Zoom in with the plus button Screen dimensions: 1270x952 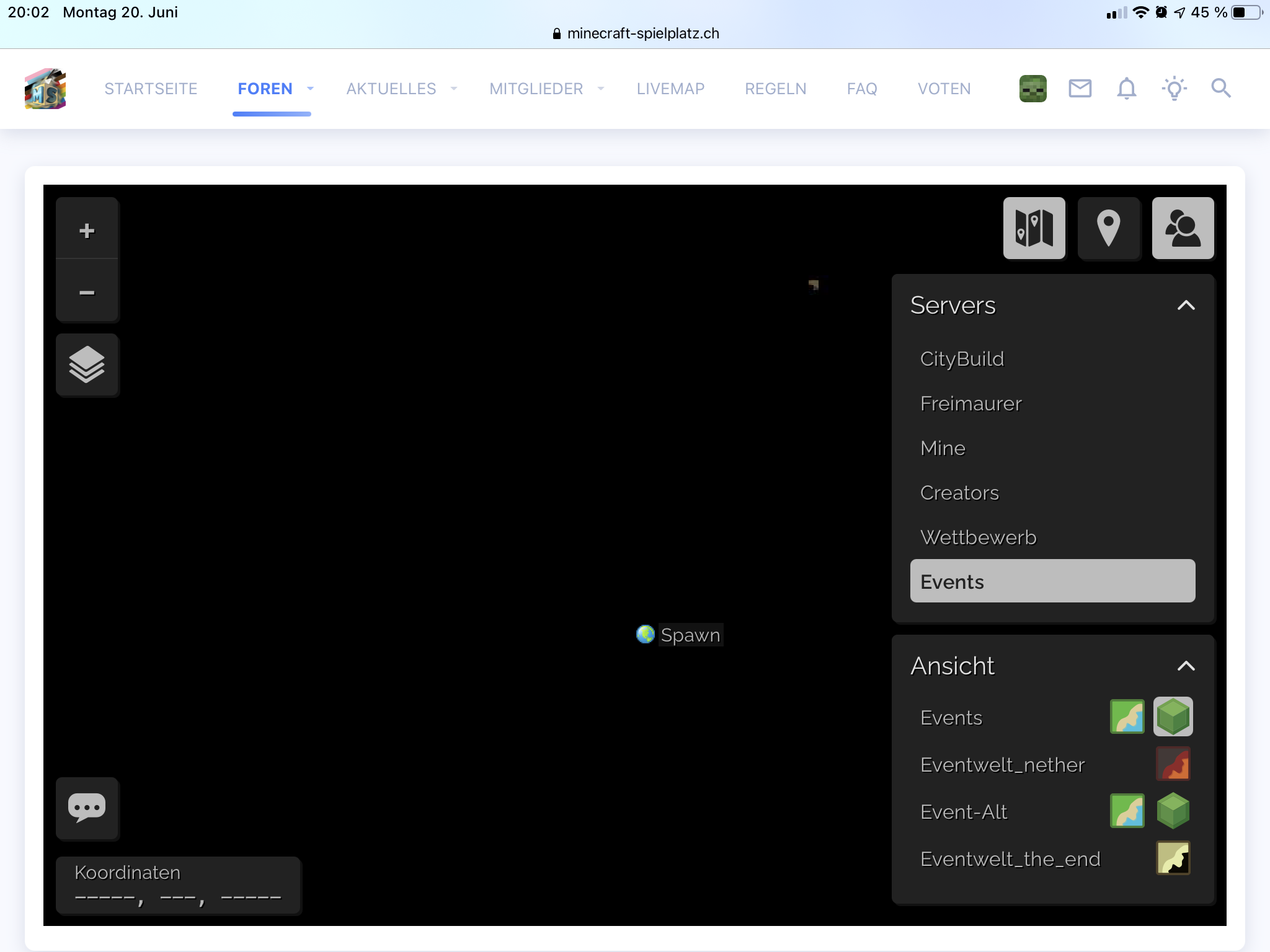point(87,231)
